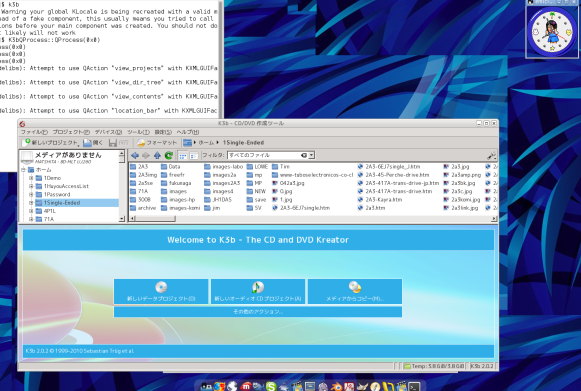Start a new data project from the welcome screen
Screen dimensions: 581x391
161,291
